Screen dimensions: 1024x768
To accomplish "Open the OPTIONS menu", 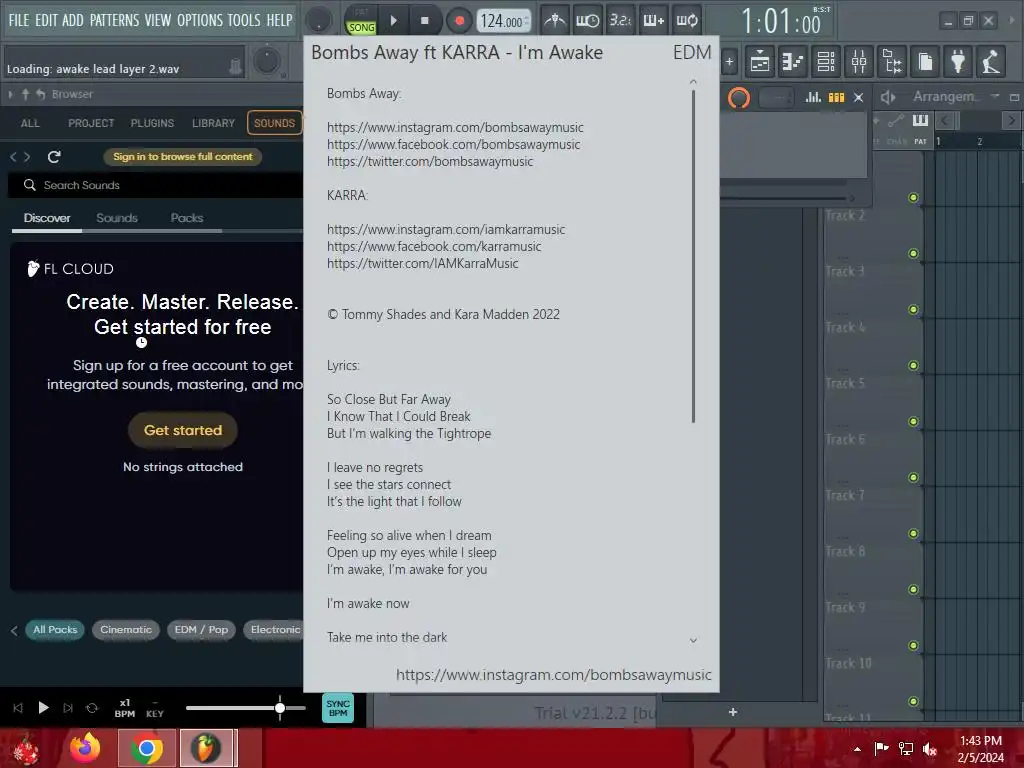I will click(200, 20).
